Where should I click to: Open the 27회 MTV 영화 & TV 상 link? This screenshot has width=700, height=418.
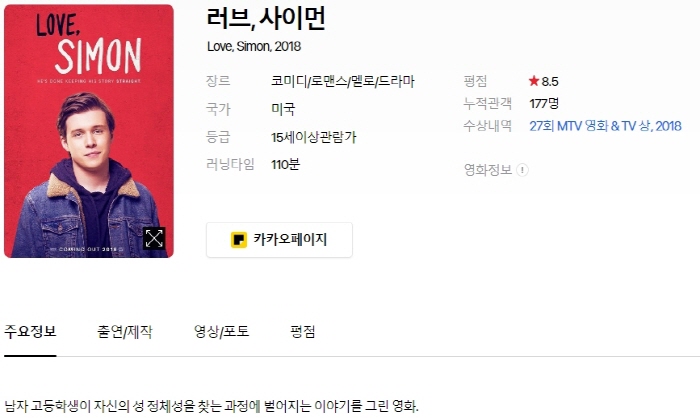click(x=605, y=126)
